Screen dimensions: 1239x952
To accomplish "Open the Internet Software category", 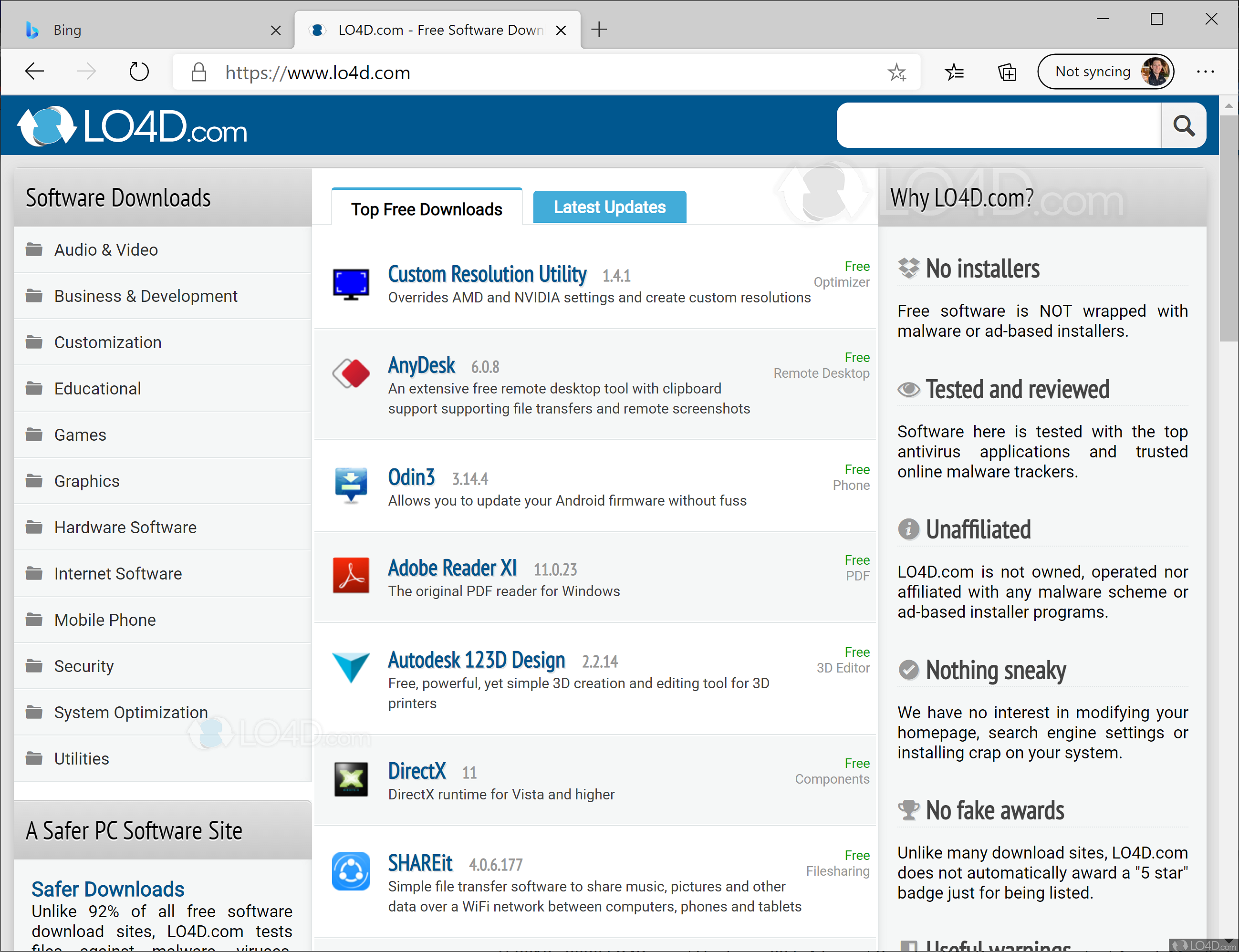I will [118, 573].
